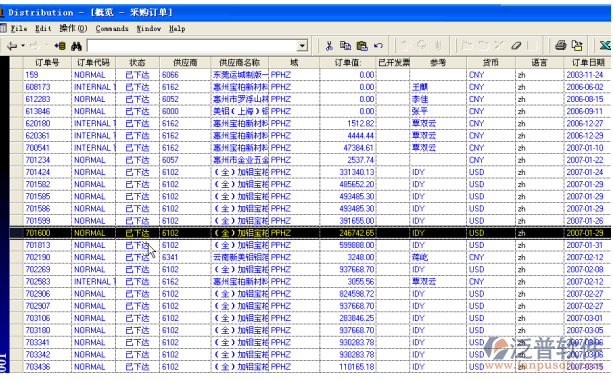Click the 订单日期 column header
Viewport: 613px width, 381px height.
(x=588, y=63)
